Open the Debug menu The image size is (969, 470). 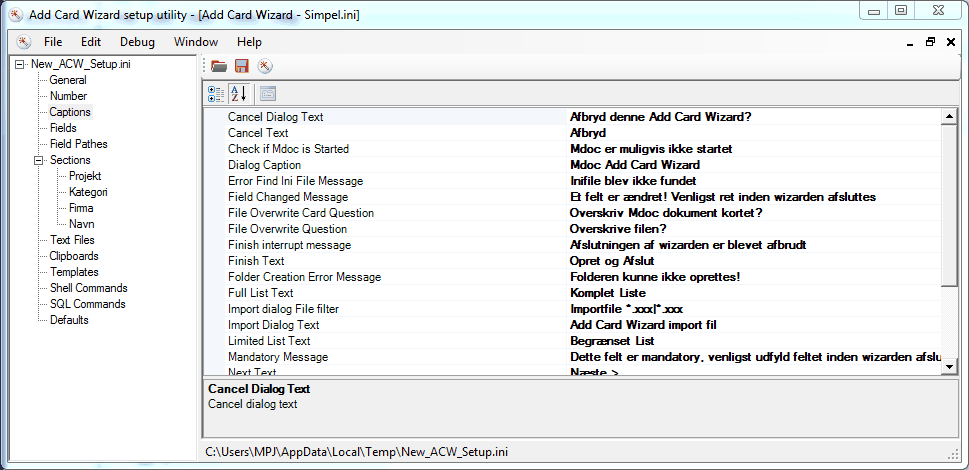137,42
